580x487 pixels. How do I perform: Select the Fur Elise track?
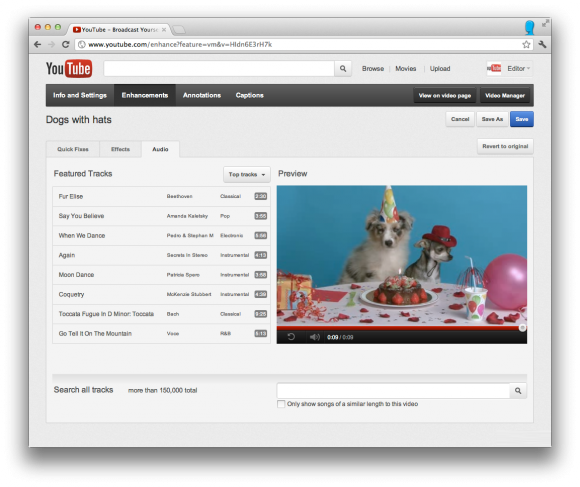pos(161,196)
